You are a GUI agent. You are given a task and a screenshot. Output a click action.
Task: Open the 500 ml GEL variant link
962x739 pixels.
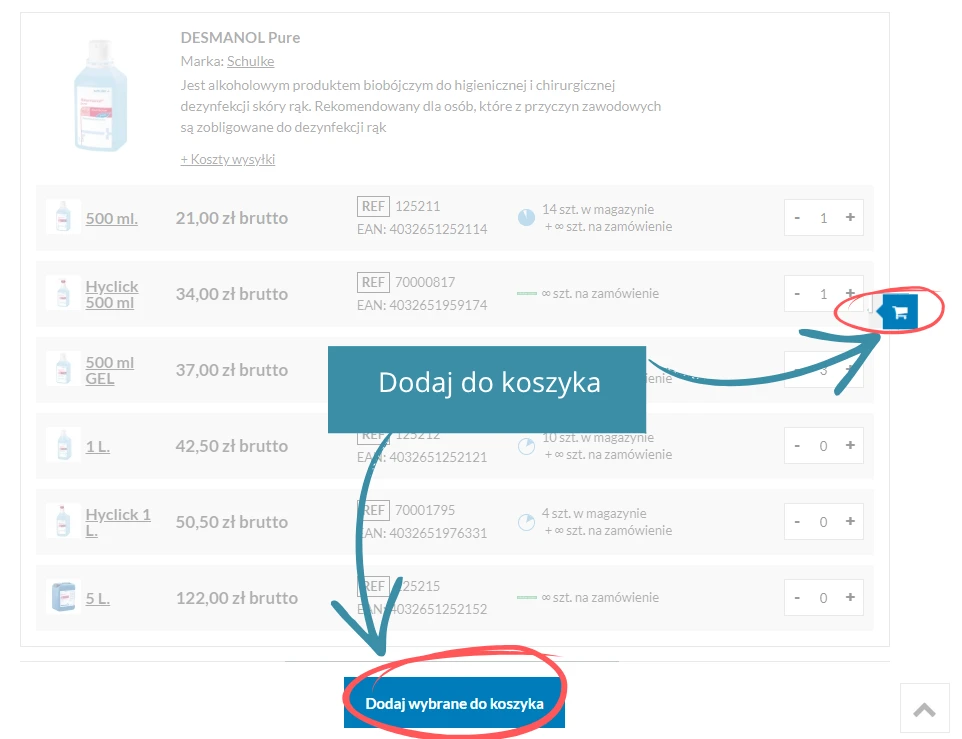[x=110, y=370]
